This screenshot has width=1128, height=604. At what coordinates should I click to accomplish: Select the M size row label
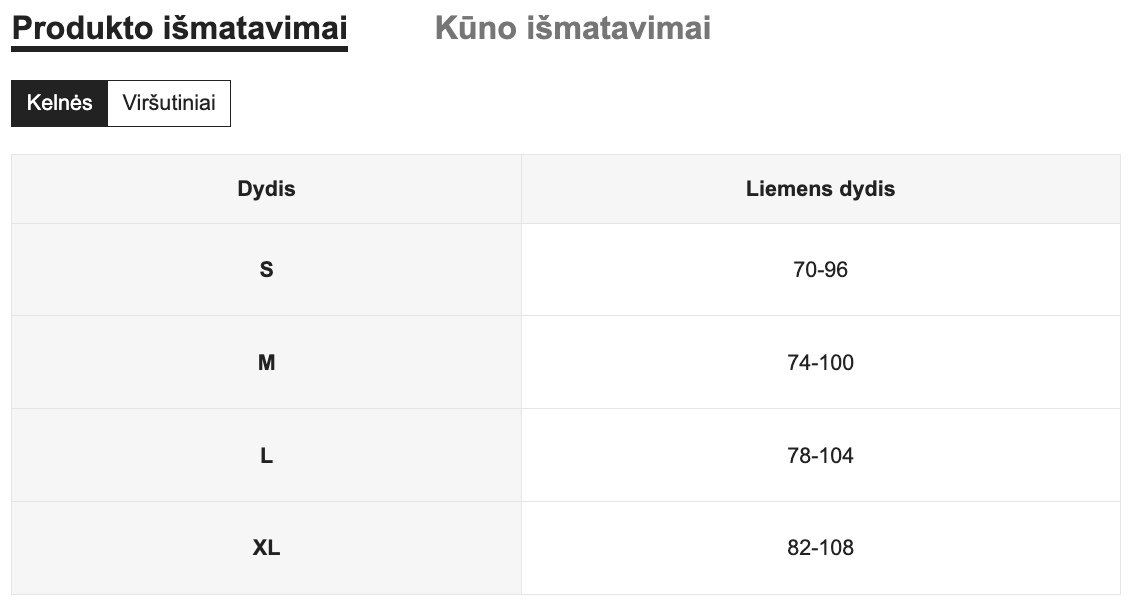[266, 362]
